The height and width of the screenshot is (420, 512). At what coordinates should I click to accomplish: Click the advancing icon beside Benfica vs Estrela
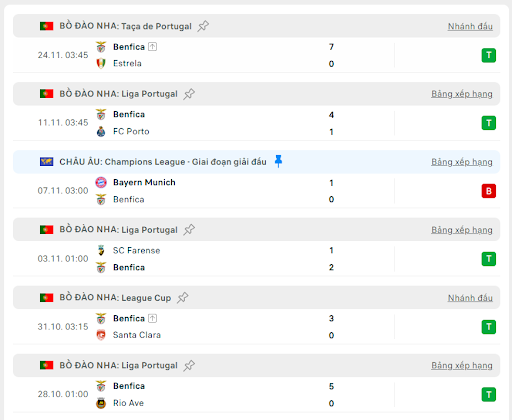tap(152, 47)
